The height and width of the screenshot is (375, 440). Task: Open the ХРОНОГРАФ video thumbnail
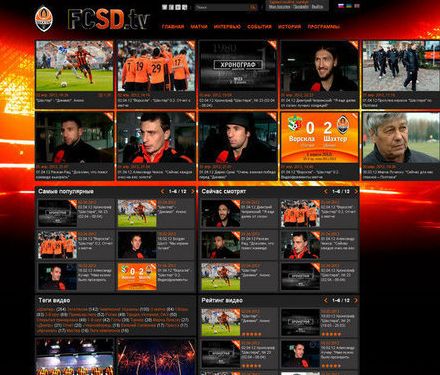[238, 66]
